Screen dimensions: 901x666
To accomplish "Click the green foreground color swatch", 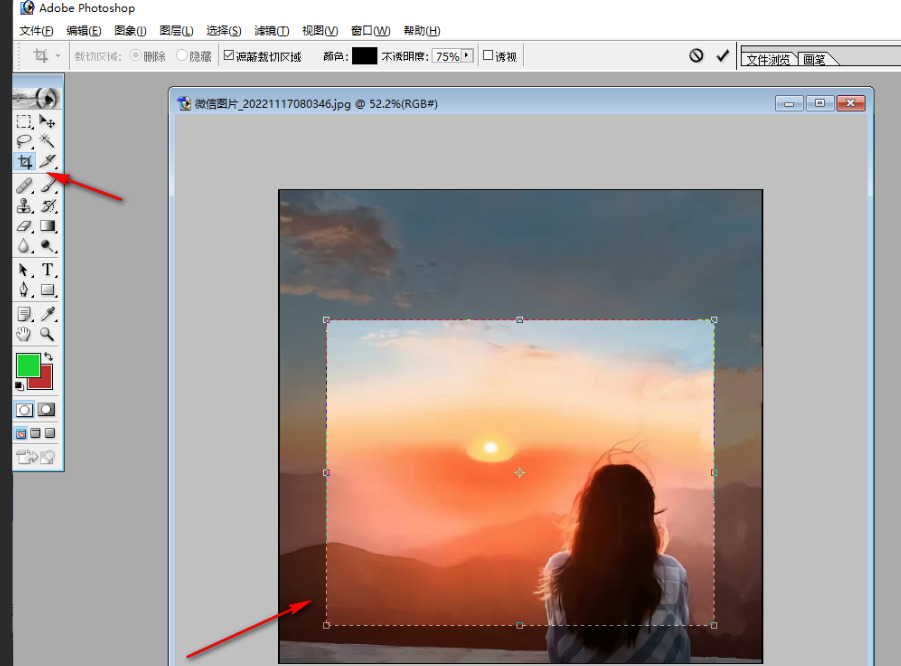I will coord(28,365).
